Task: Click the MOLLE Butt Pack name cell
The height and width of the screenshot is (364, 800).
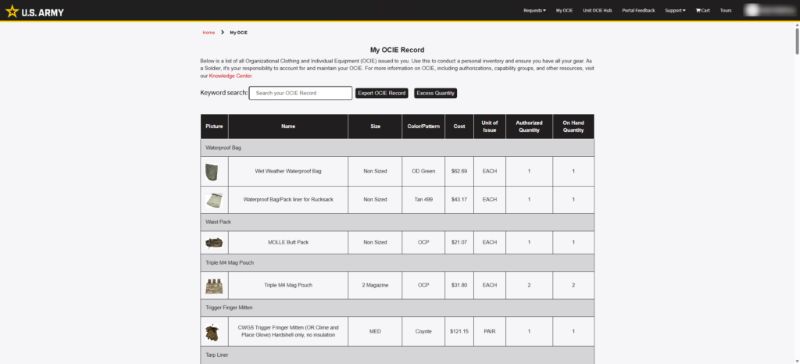Action: (288, 242)
